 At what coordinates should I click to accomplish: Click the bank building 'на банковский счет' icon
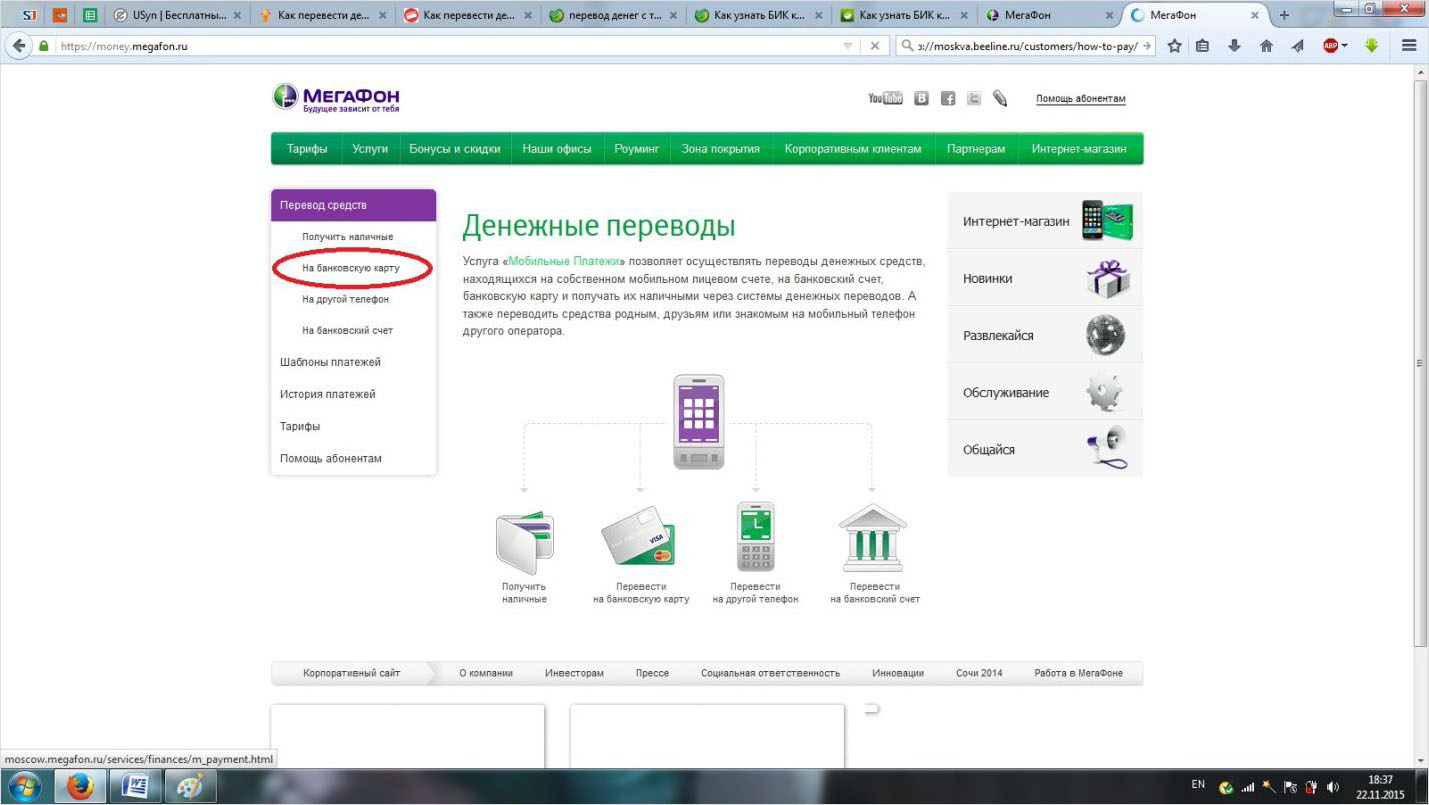click(x=873, y=538)
